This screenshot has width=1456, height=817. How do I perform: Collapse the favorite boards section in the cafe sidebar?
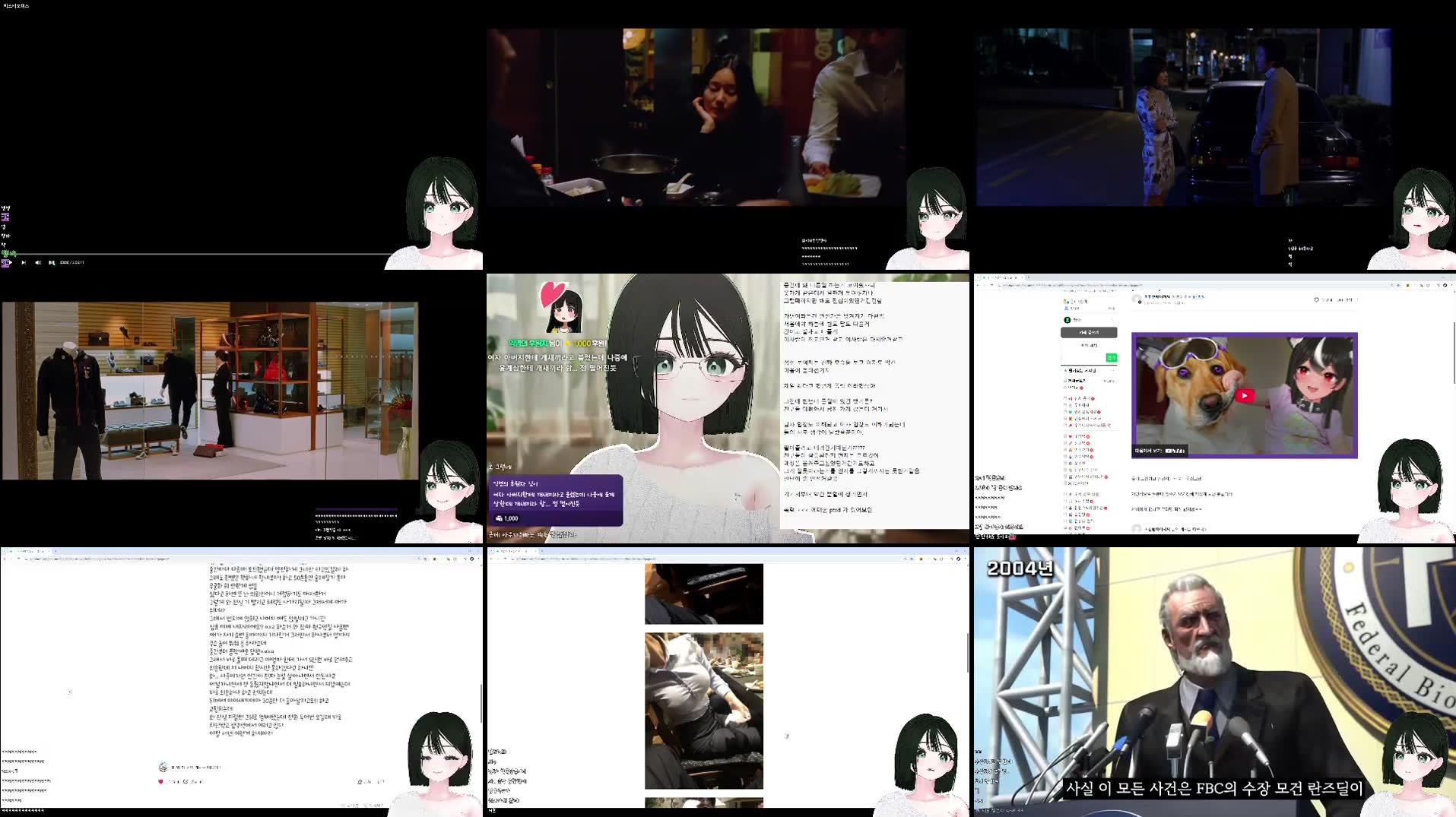coord(1115,371)
